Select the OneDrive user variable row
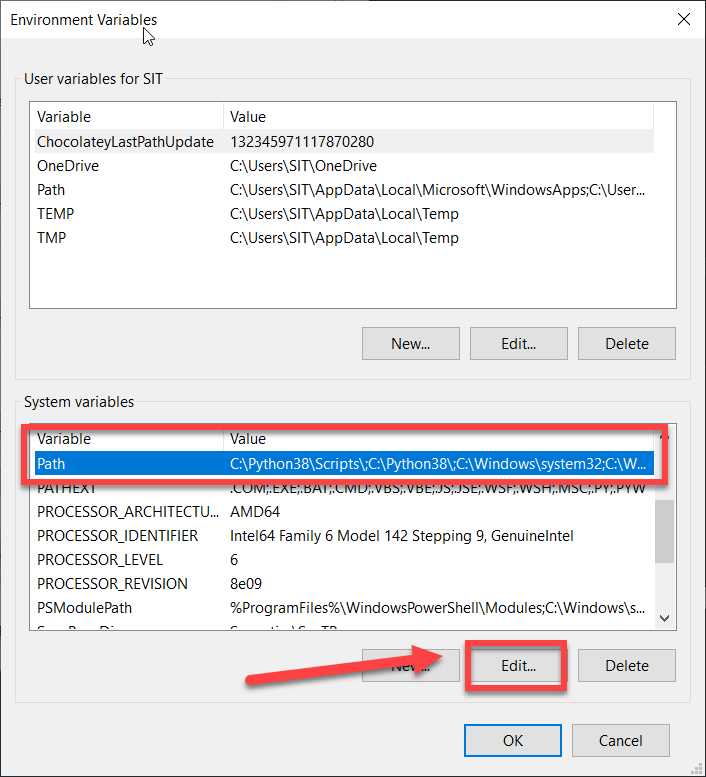 pos(344,166)
